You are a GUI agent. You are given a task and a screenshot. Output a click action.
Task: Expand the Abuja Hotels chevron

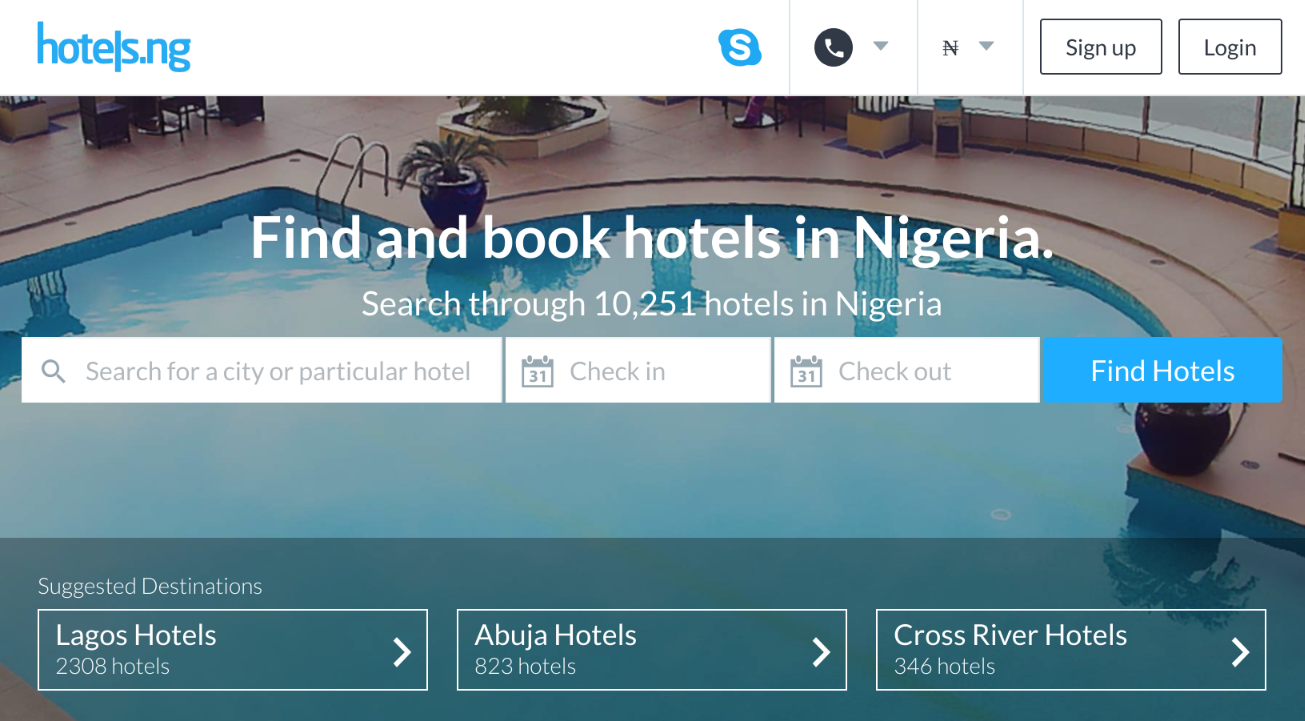821,650
